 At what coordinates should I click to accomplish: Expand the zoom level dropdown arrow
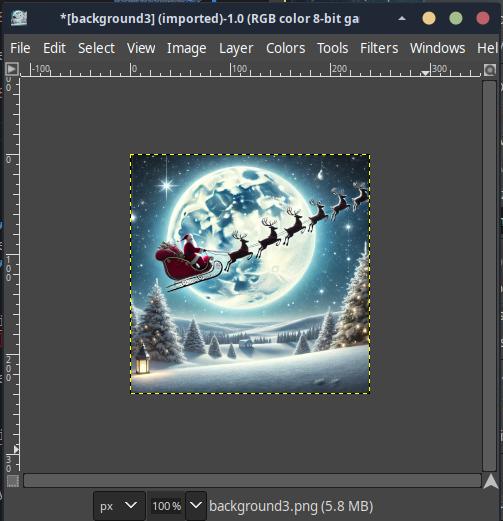(196, 506)
